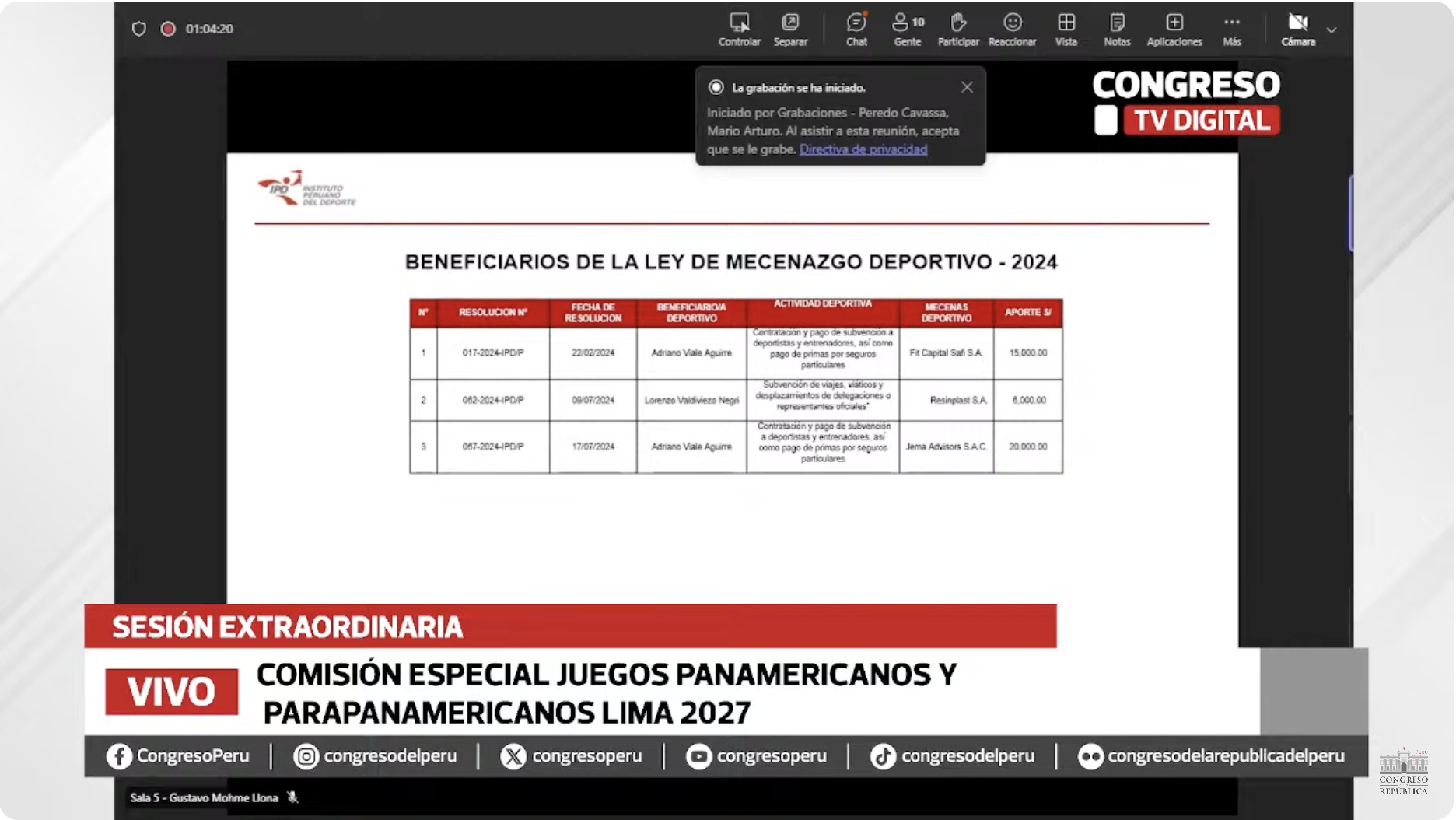Click the 01:04:20 meeting timer
1456x820 pixels.
pyautogui.click(x=209, y=29)
